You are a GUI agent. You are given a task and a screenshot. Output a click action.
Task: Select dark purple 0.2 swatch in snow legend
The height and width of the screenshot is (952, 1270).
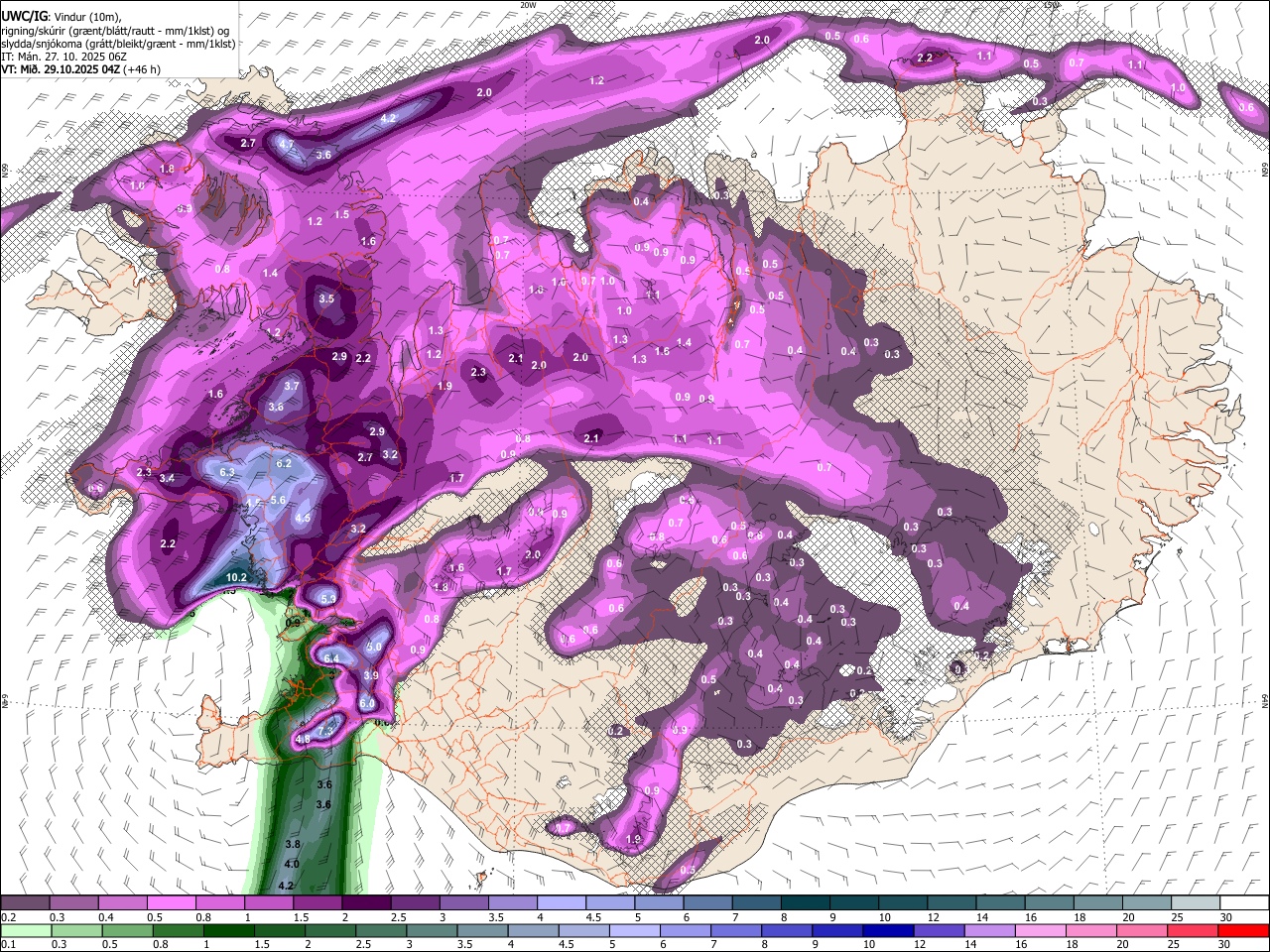[x=25, y=903]
